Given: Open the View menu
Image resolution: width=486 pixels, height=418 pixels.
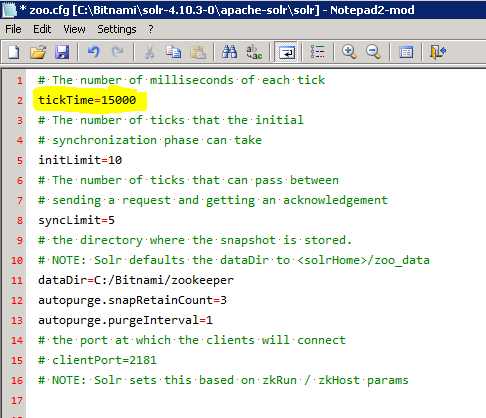Looking at the screenshot, I should point(74,29).
